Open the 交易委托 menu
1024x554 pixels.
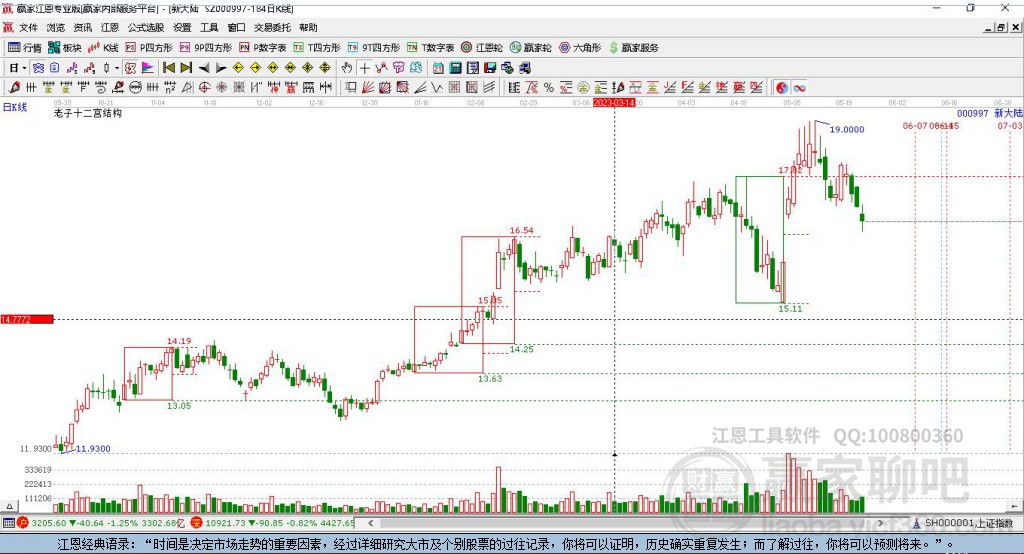click(272, 27)
